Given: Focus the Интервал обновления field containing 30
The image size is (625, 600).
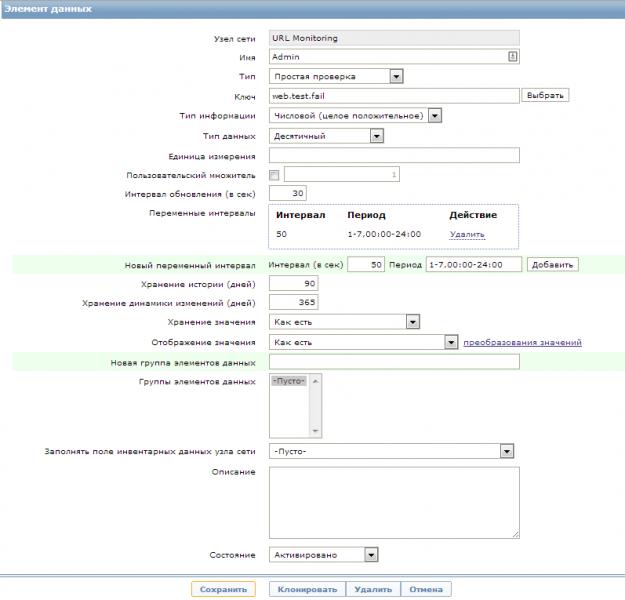Looking at the screenshot, I should [288, 193].
